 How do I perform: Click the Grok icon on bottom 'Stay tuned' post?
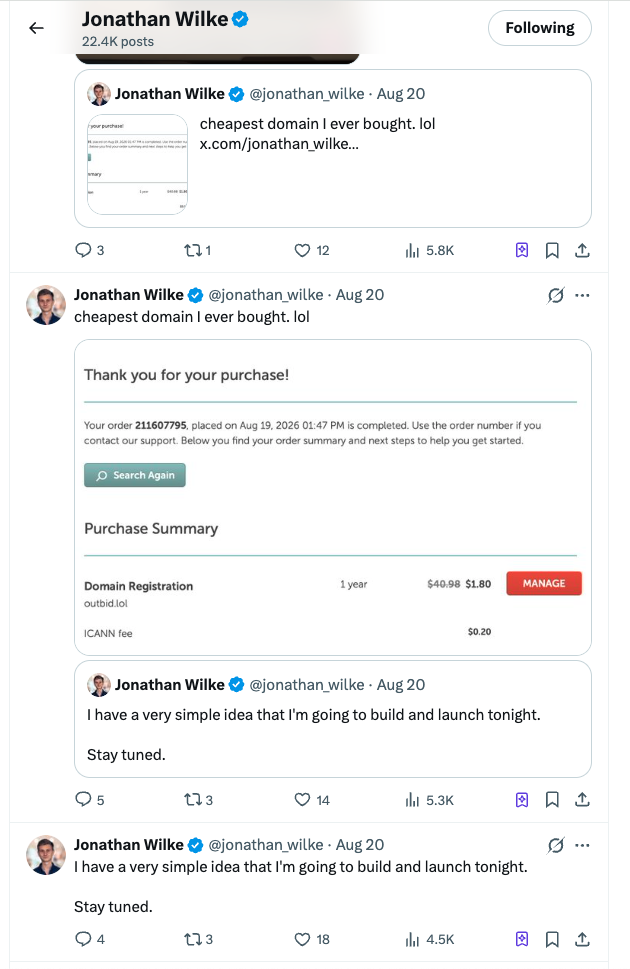click(x=555, y=845)
